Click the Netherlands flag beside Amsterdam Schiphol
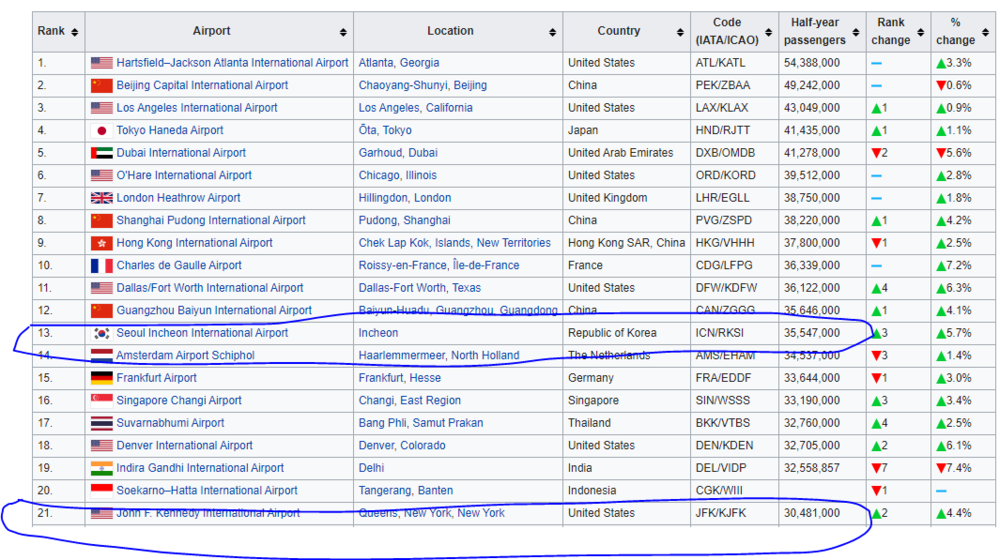 (101, 355)
